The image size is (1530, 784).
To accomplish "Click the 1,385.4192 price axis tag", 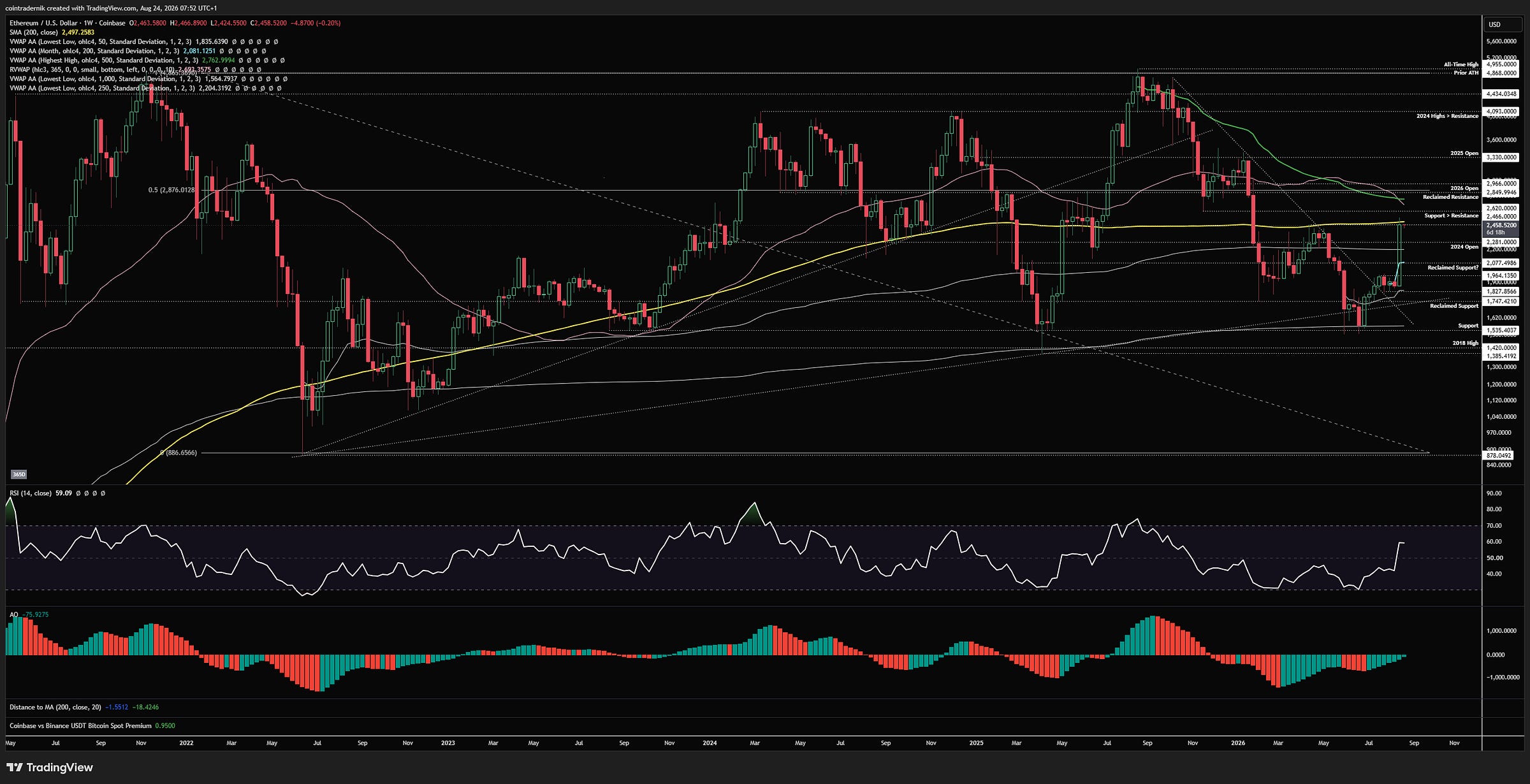I will click(x=1501, y=356).
